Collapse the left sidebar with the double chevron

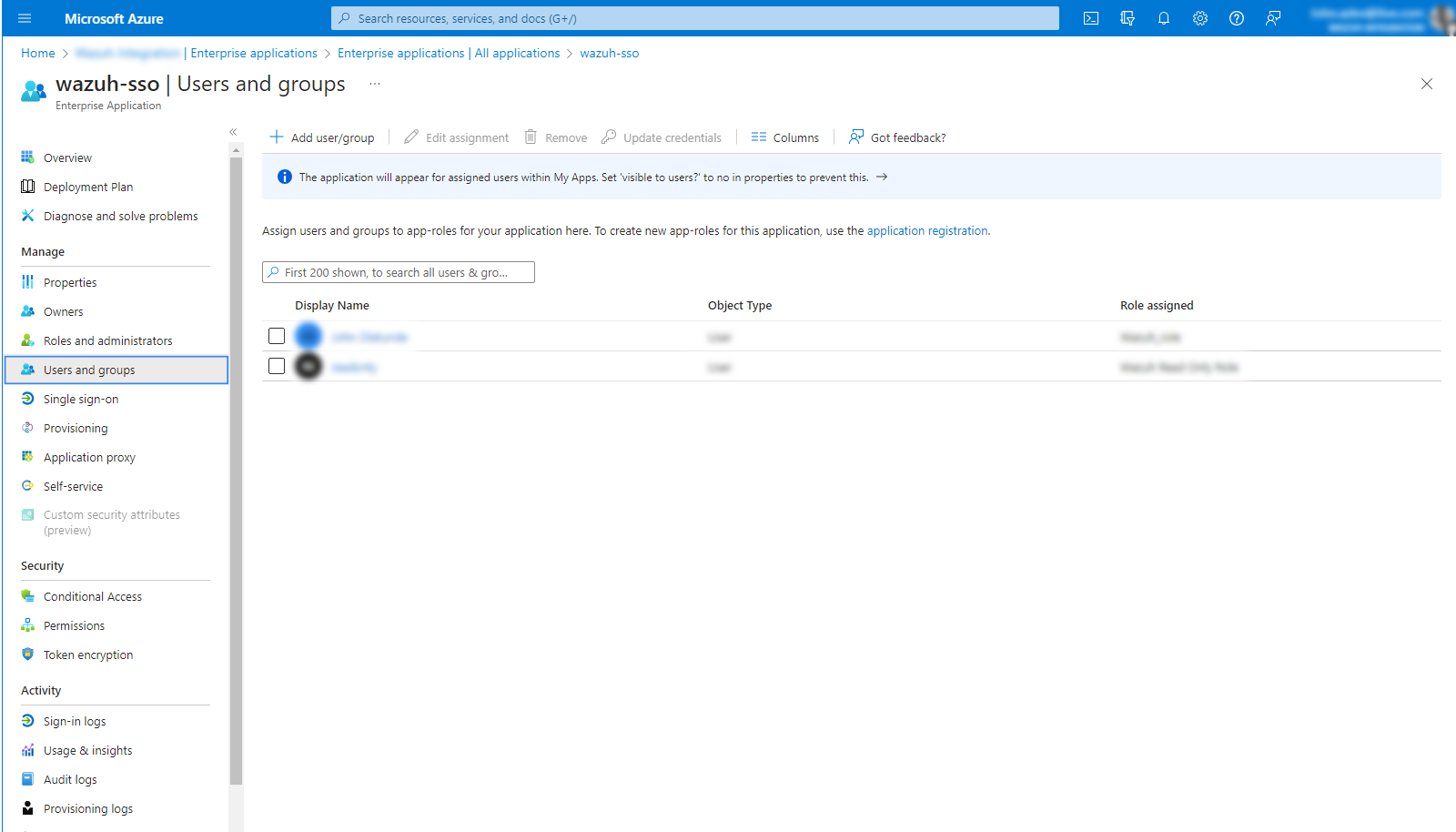pyautogui.click(x=233, y=132)
